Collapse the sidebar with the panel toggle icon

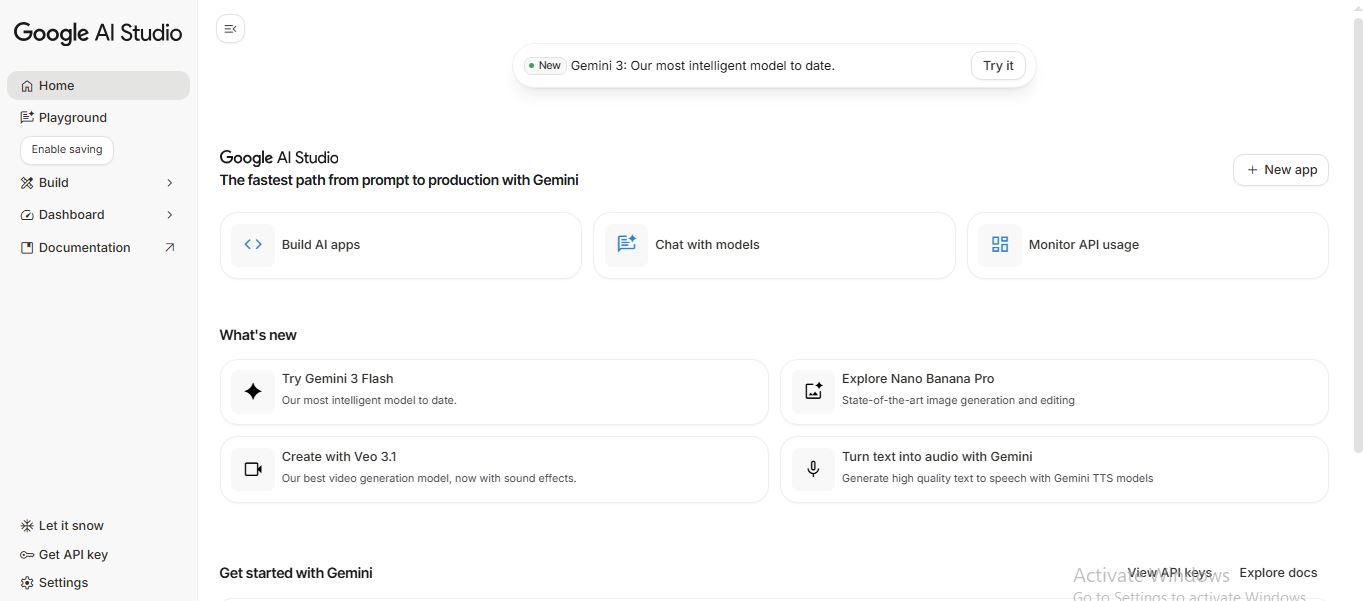pos(230,29)
